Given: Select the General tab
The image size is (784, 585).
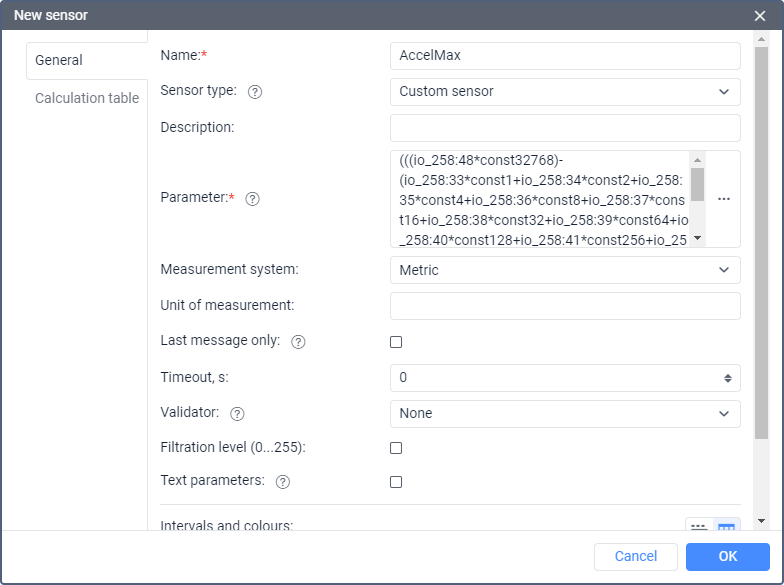Looking at the screenshot, I should click(60, 60).
